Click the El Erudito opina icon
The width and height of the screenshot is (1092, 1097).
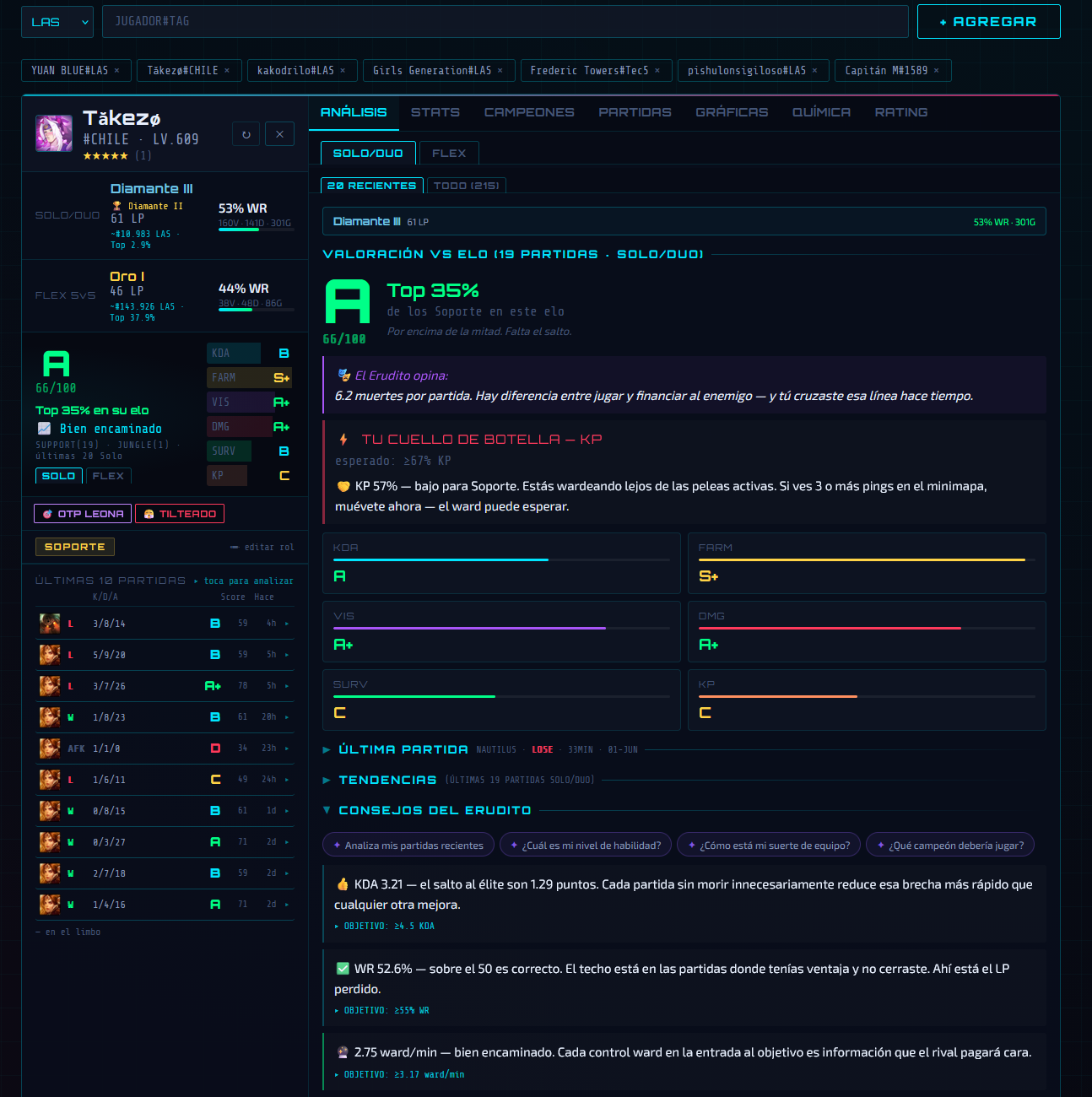(x=344, y=376)
